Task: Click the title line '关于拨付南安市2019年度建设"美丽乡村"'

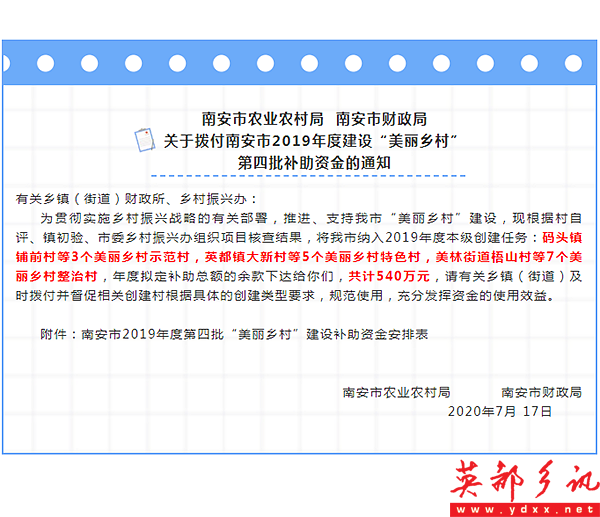Action: tap(310, 141)
